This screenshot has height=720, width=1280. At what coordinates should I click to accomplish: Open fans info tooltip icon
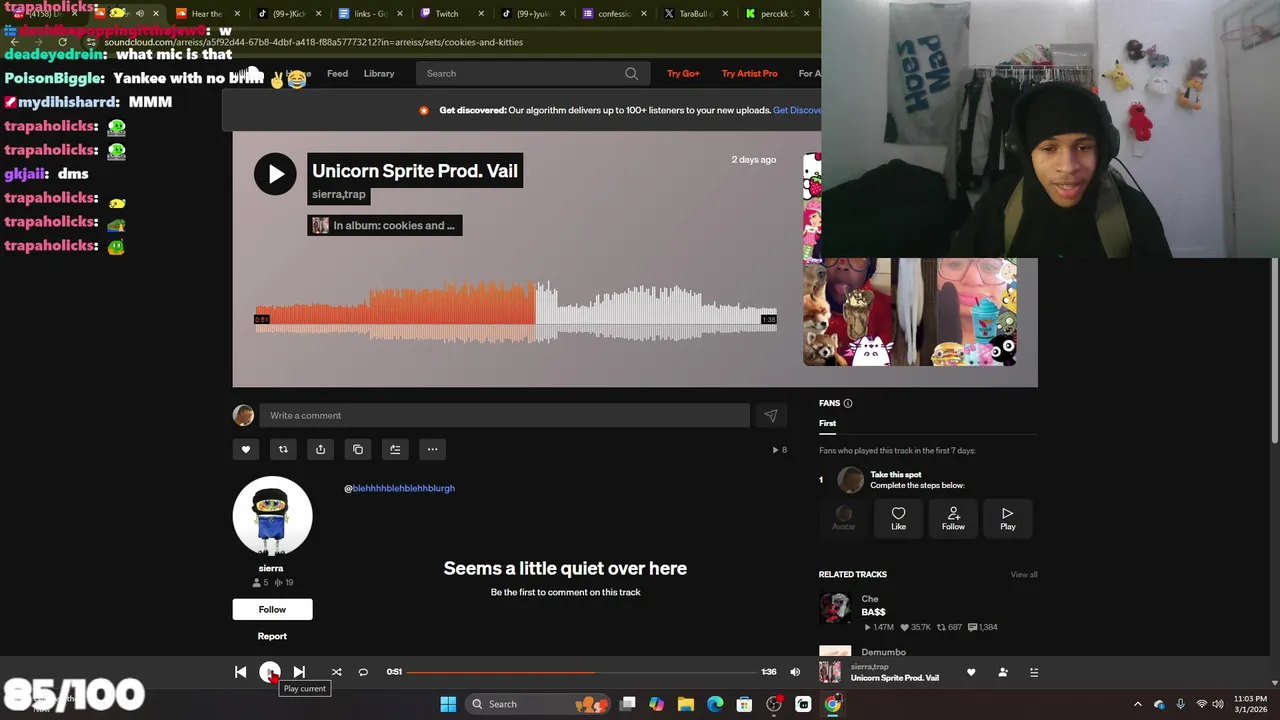(848, 403)
